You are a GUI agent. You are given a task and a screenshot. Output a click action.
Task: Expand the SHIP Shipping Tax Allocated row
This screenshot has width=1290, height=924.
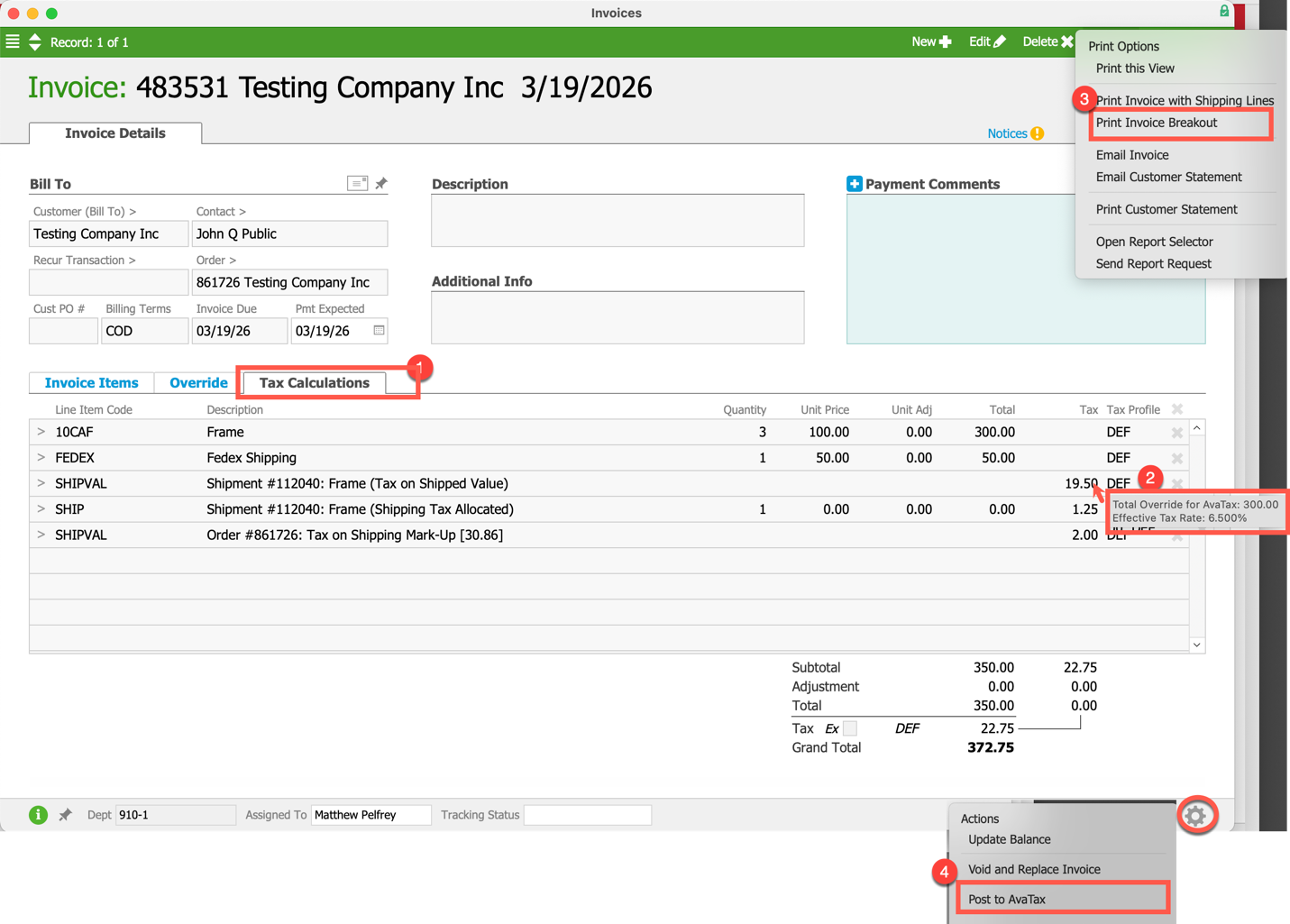click(x=41, y=509)
